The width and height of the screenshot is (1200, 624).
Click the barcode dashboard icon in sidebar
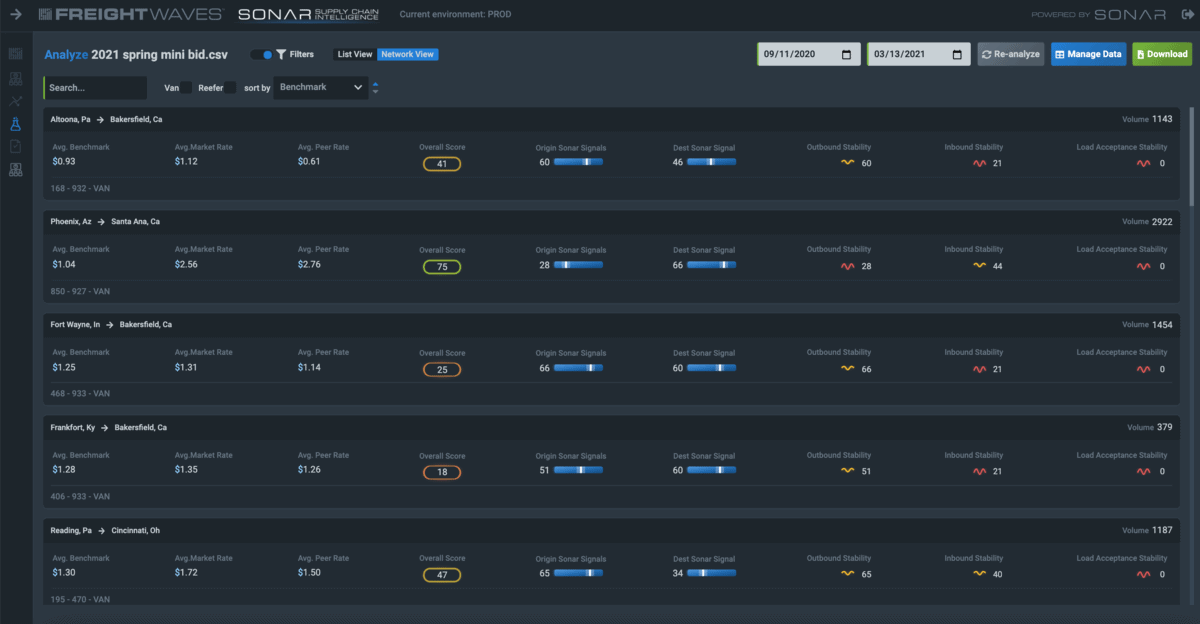(x=15, y=54)
